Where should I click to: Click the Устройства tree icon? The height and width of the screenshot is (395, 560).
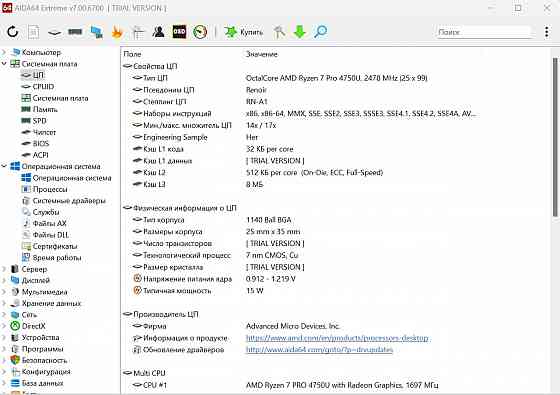[x=15, y=338]
